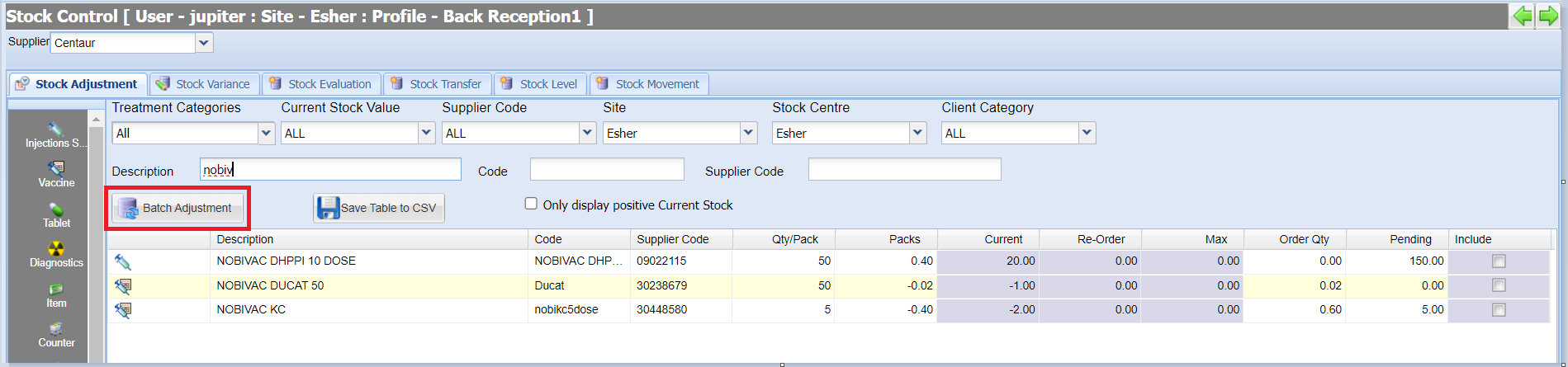The width and height of the screenshot is (1568, 367).
Task: Click the Code search input field
Action: [x=607, y=170]
